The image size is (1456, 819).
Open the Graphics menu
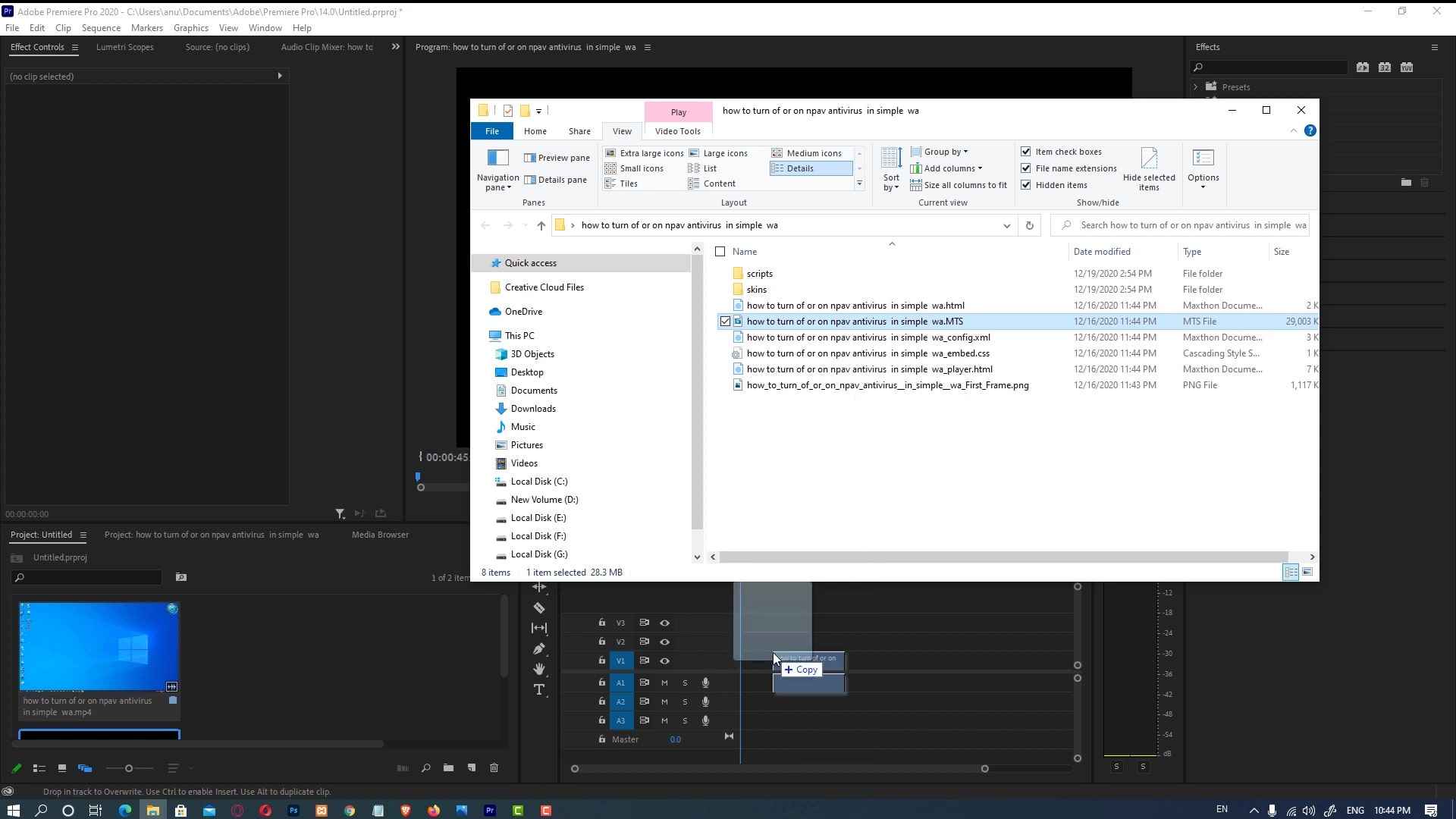pyautogui.click(x=190, y=28)
